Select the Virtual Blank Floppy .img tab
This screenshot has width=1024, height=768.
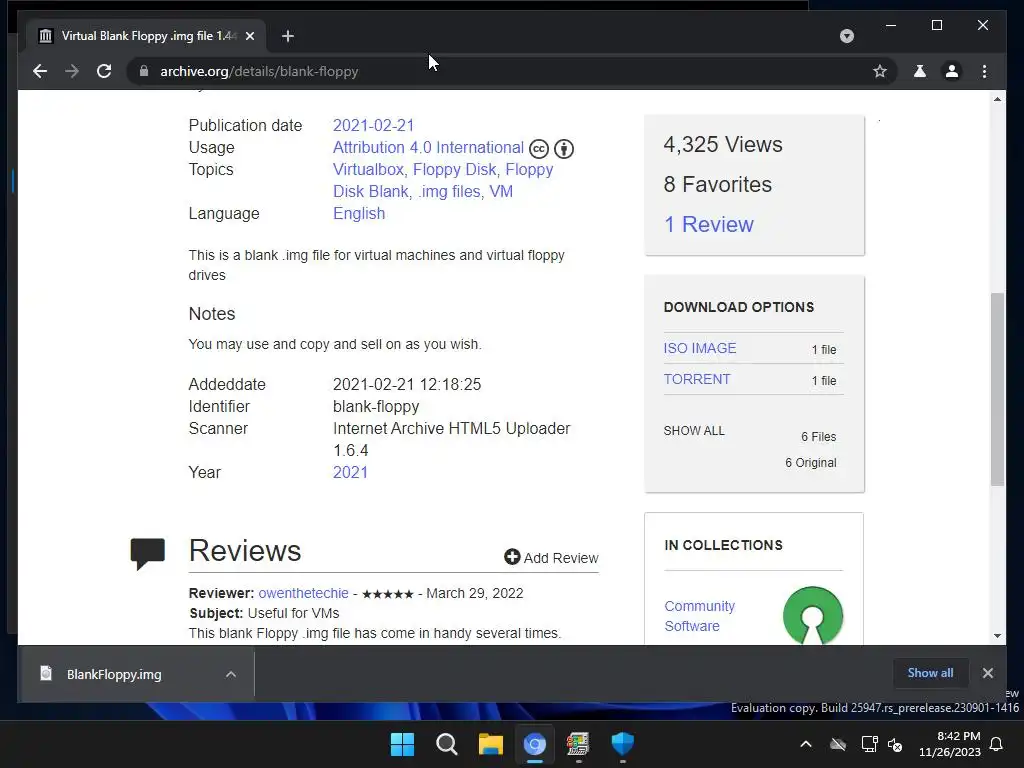coord(147,36)
